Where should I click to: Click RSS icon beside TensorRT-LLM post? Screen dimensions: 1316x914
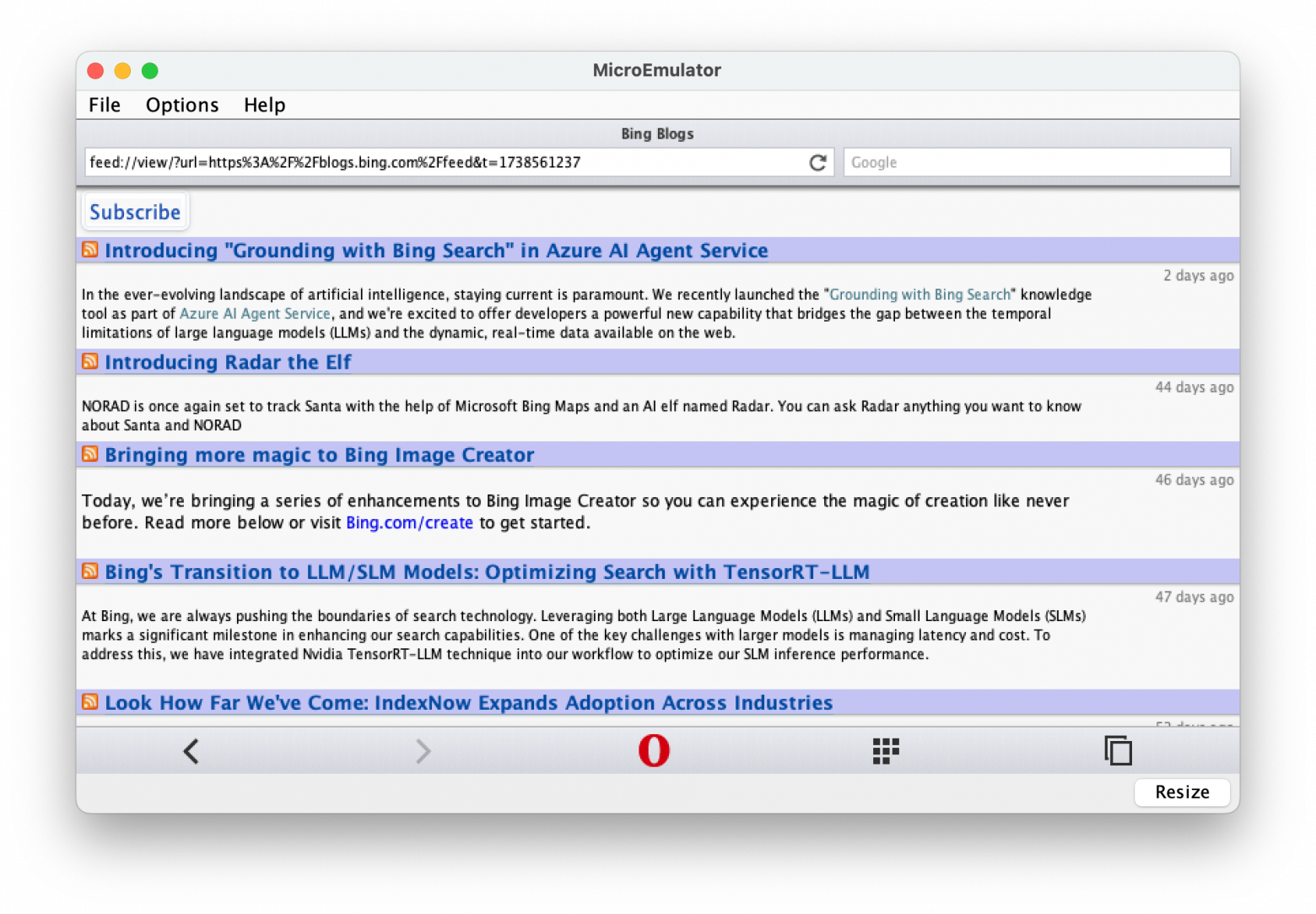click(90, 571)
